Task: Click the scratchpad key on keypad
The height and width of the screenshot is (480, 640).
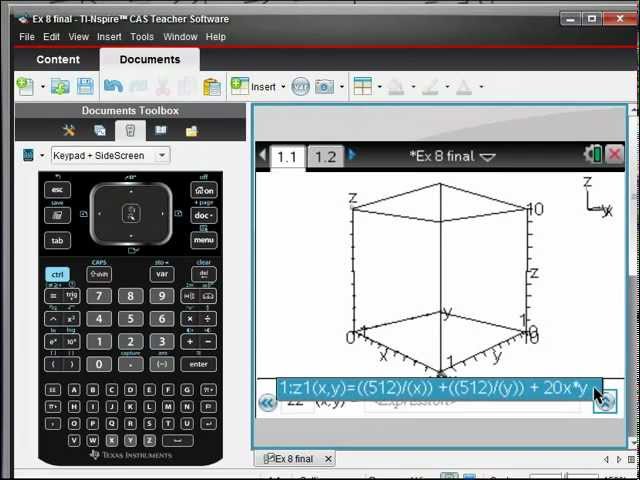Action: 57,216
